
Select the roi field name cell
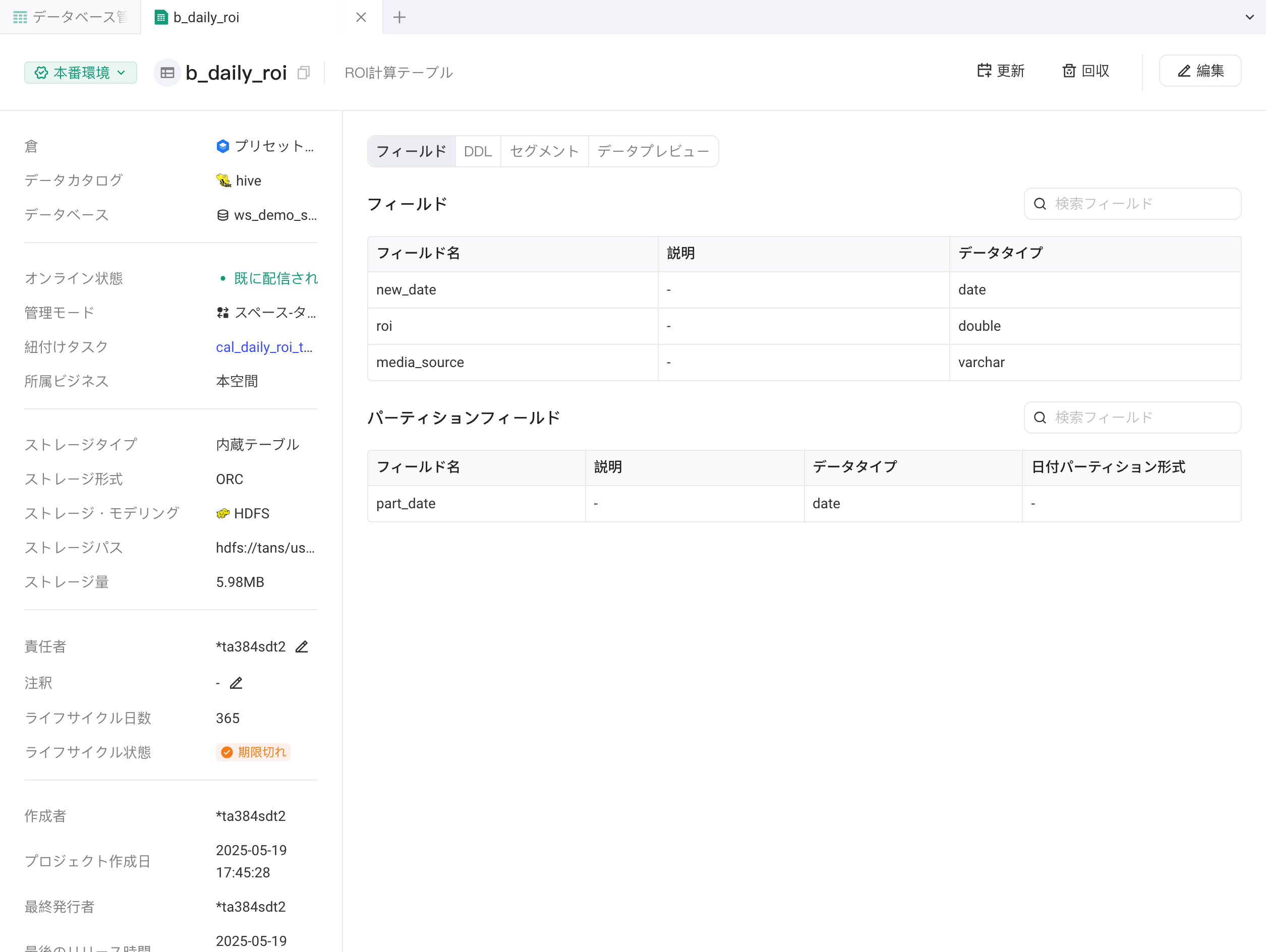click(513, 326)
